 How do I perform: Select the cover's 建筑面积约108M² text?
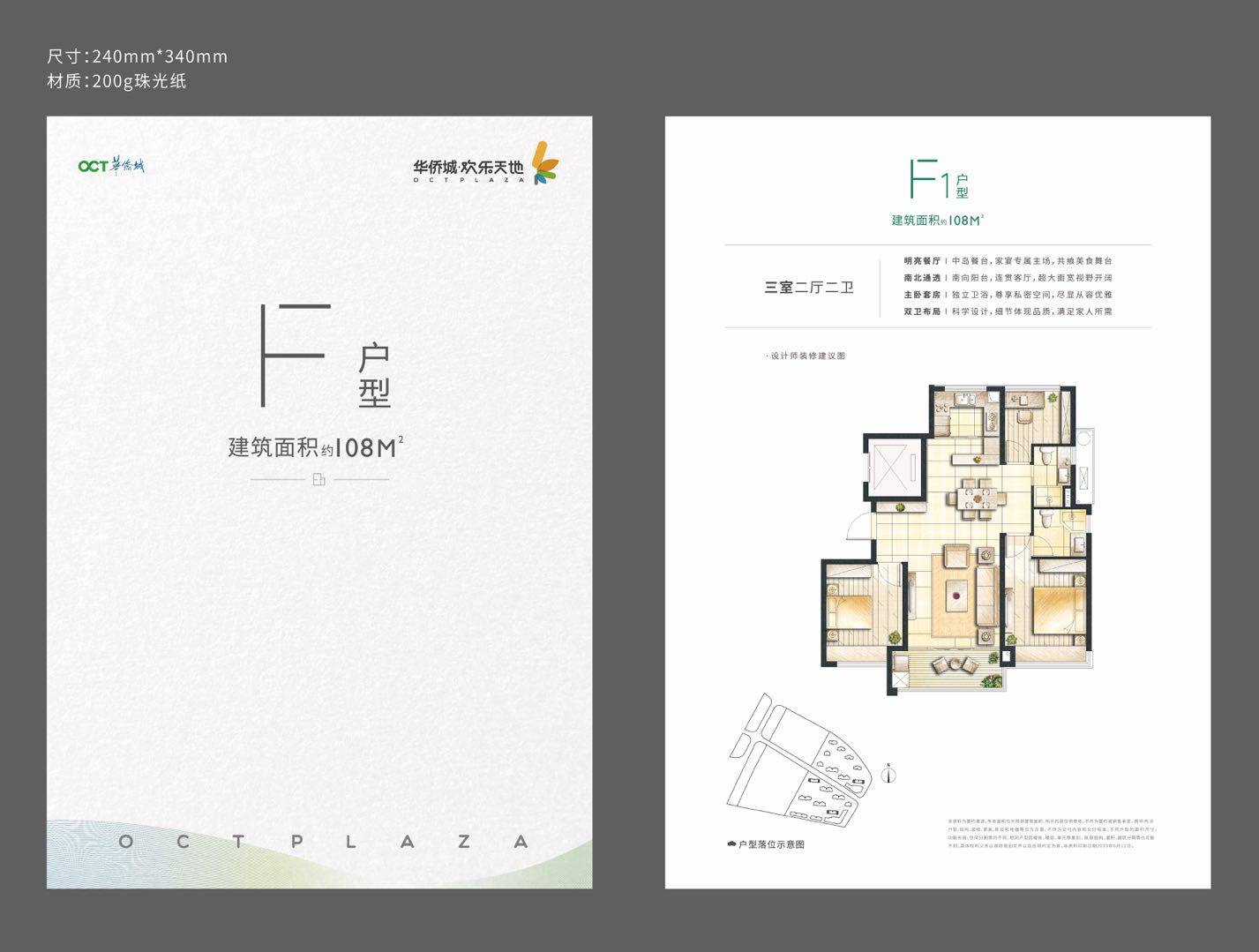point(317,446)
